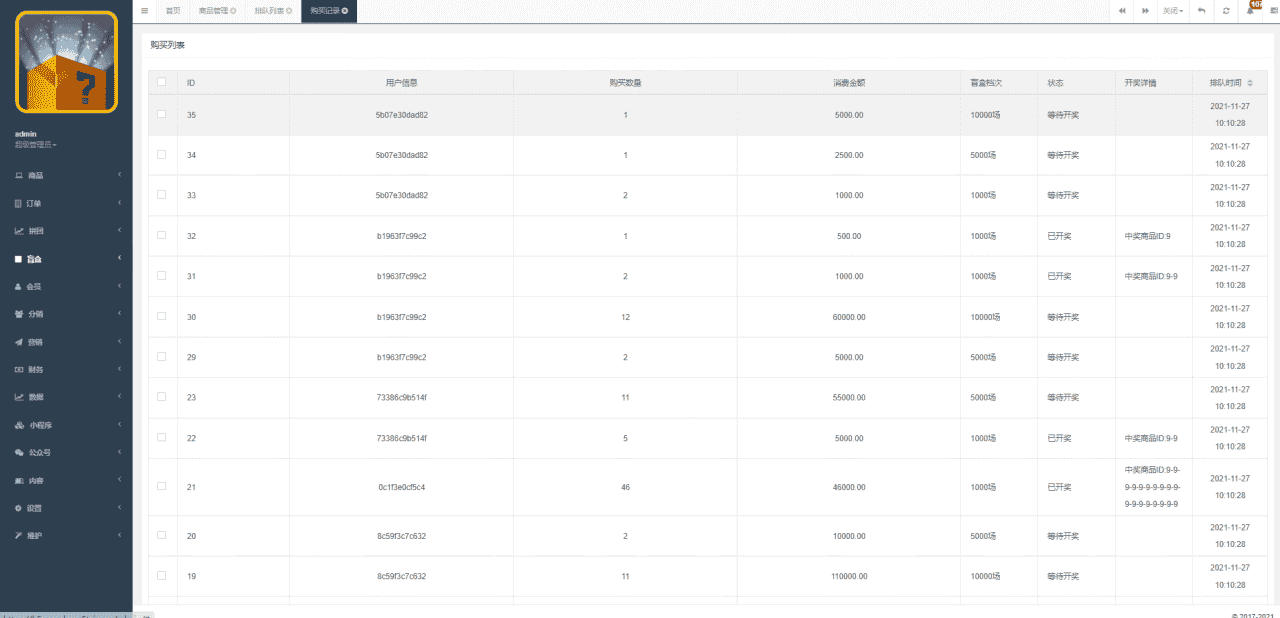
Task: Click the 营销 sidebar paper-plane icon
Action: tap(19, 342)
